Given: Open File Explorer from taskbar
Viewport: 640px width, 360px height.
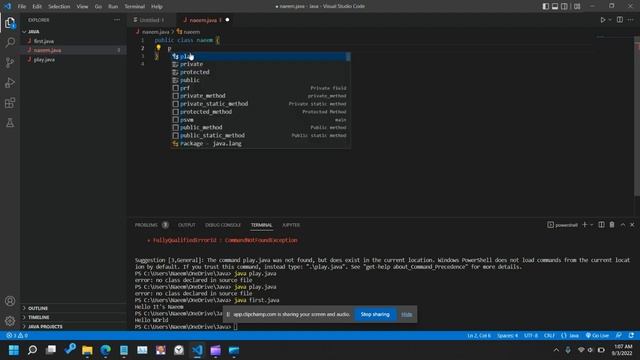Looking at the screenshot, I should coord(87,350).
